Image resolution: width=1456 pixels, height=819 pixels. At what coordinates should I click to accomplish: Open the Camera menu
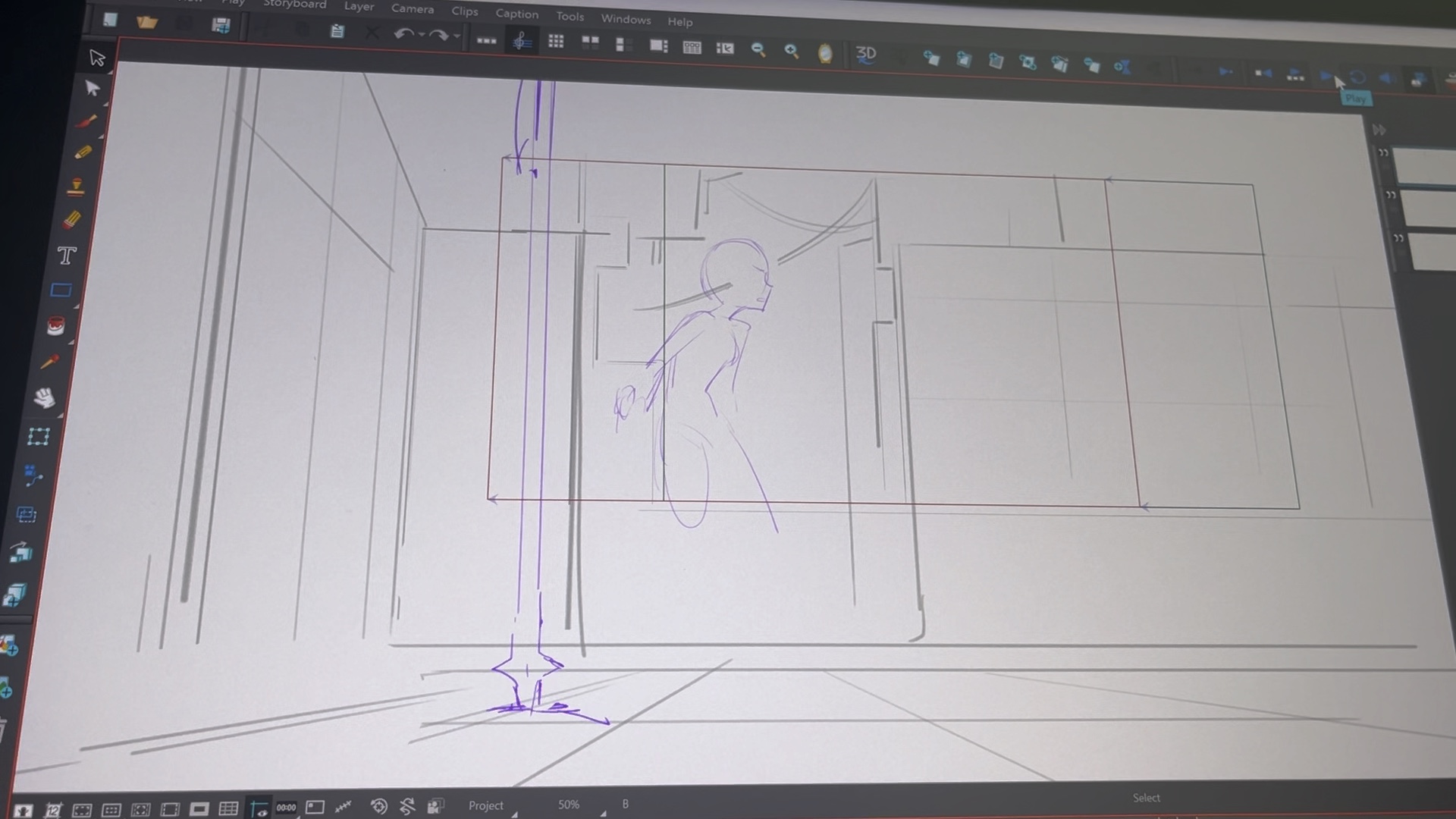pyautogui.click(x=413, y=9)
